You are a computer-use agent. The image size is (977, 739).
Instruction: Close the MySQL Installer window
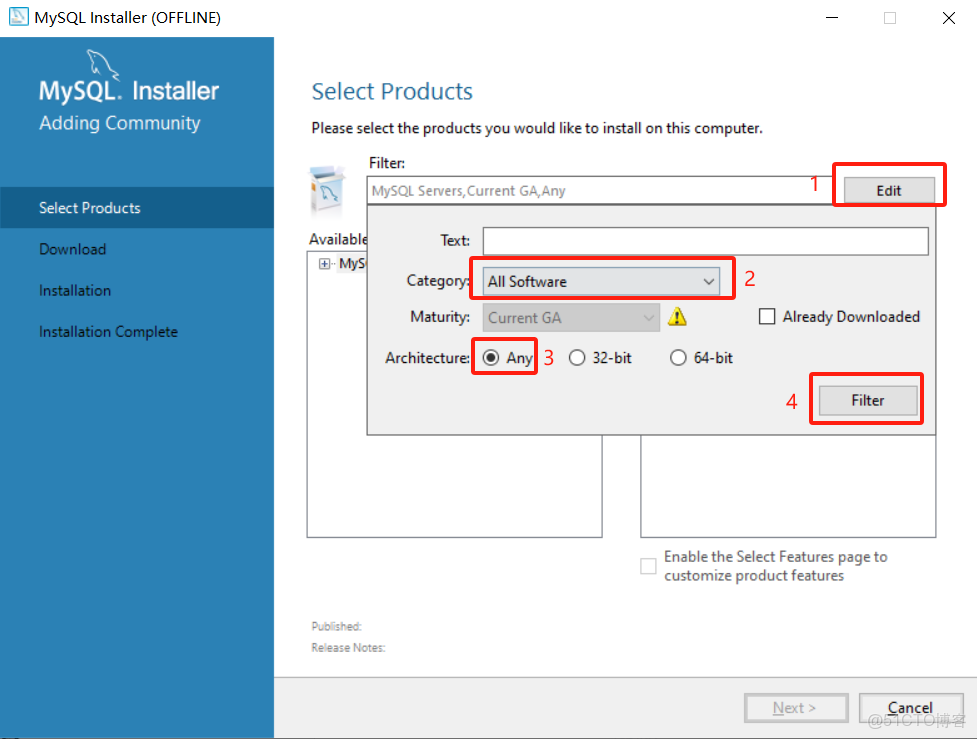(948, 17)
